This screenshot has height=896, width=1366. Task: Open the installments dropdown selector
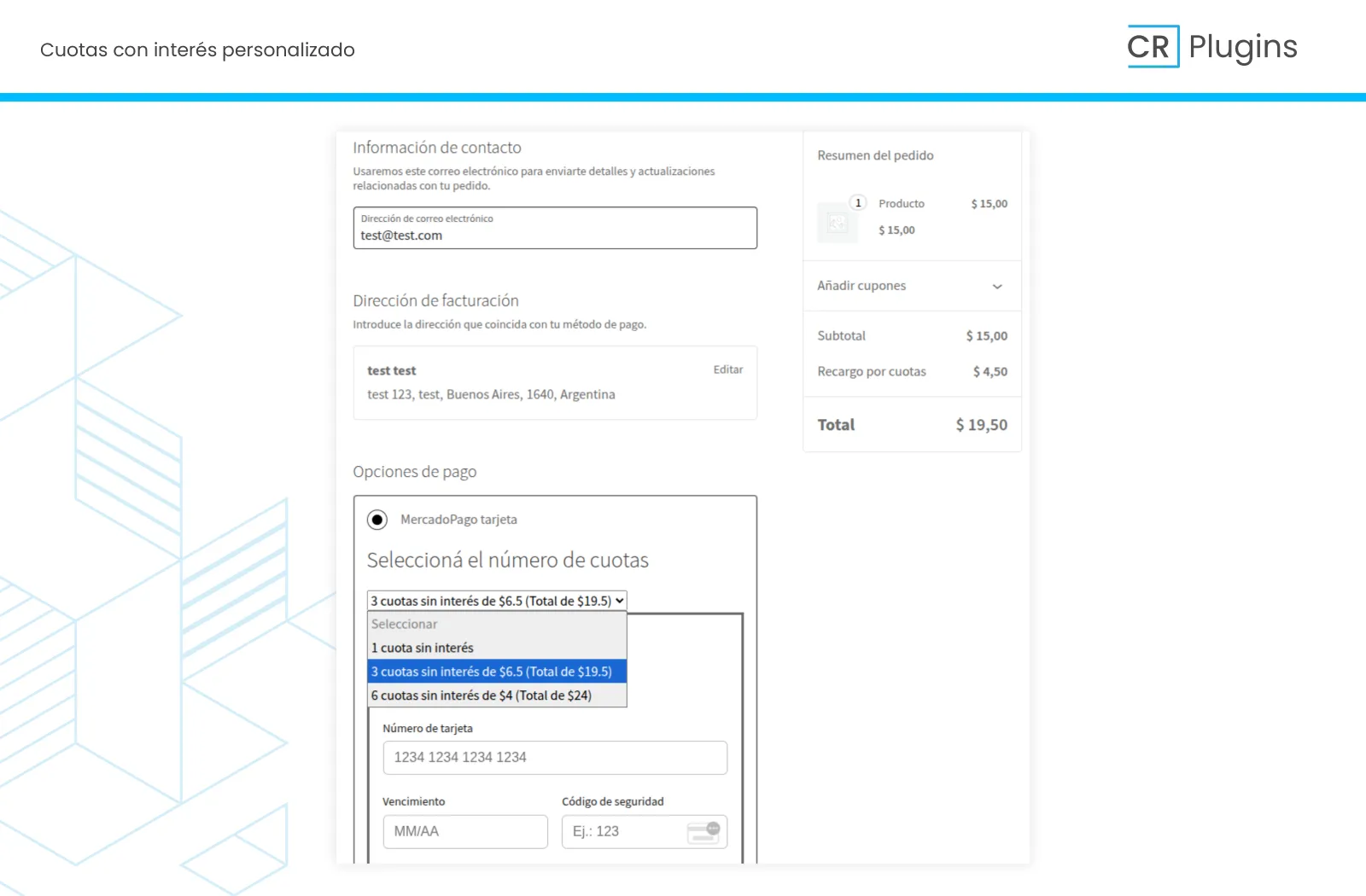497,601
